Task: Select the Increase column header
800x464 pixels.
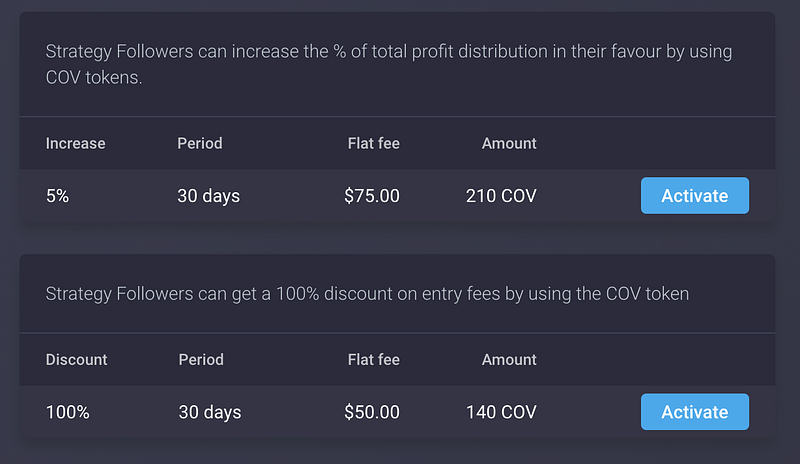Action: coord(76,143)
